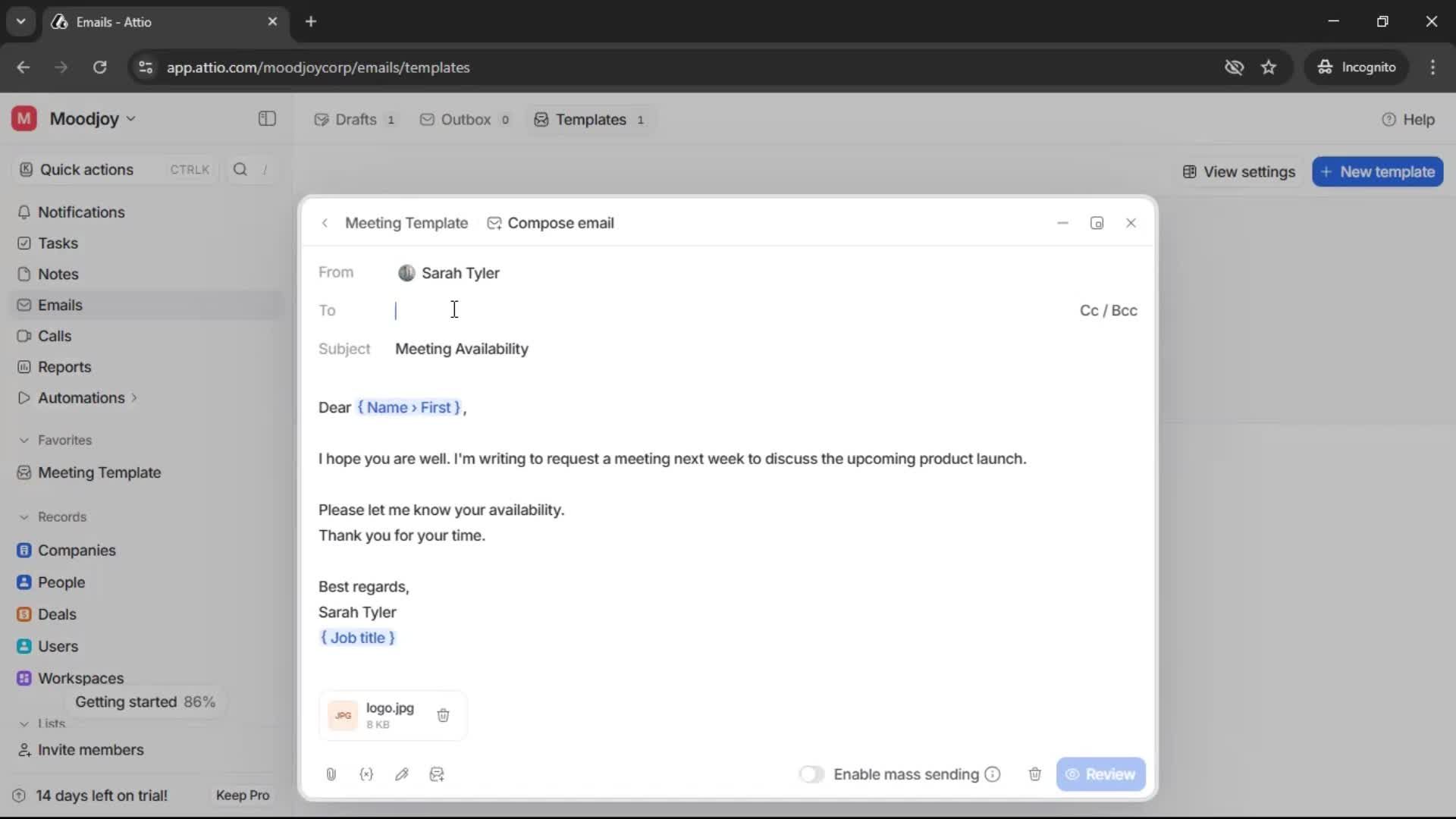Click the delete template trash icon near Review

(1035, 774)
